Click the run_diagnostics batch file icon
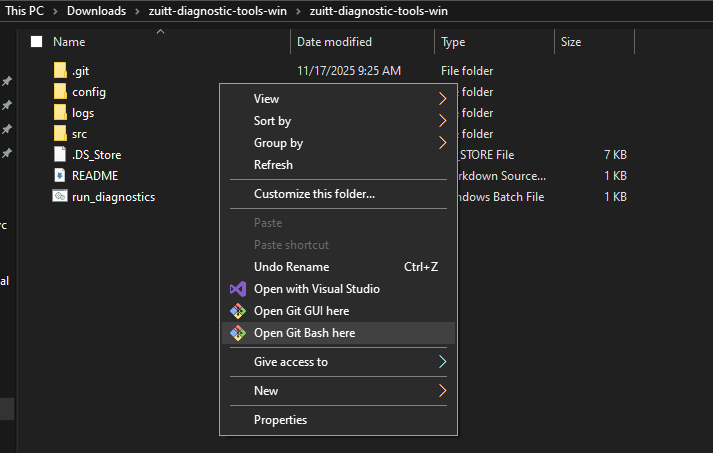713x453 pixels. (x=60, y=197)
